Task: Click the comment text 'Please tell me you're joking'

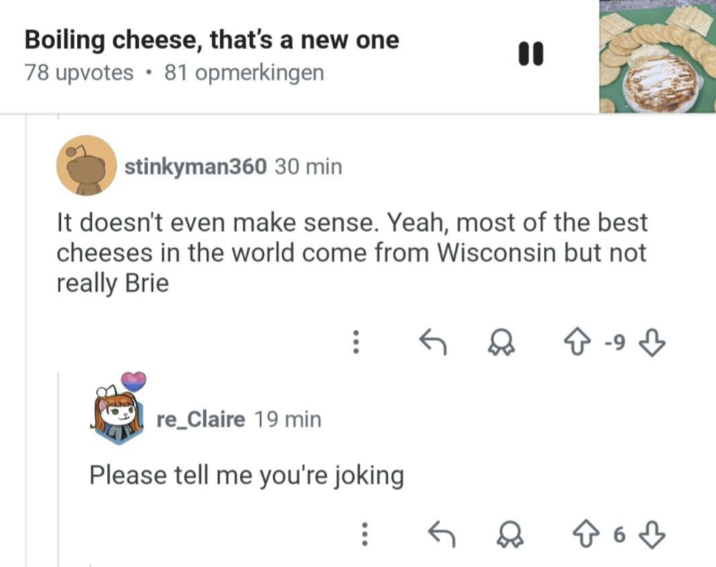Action: pyautogui.click(x=247, y=475)
